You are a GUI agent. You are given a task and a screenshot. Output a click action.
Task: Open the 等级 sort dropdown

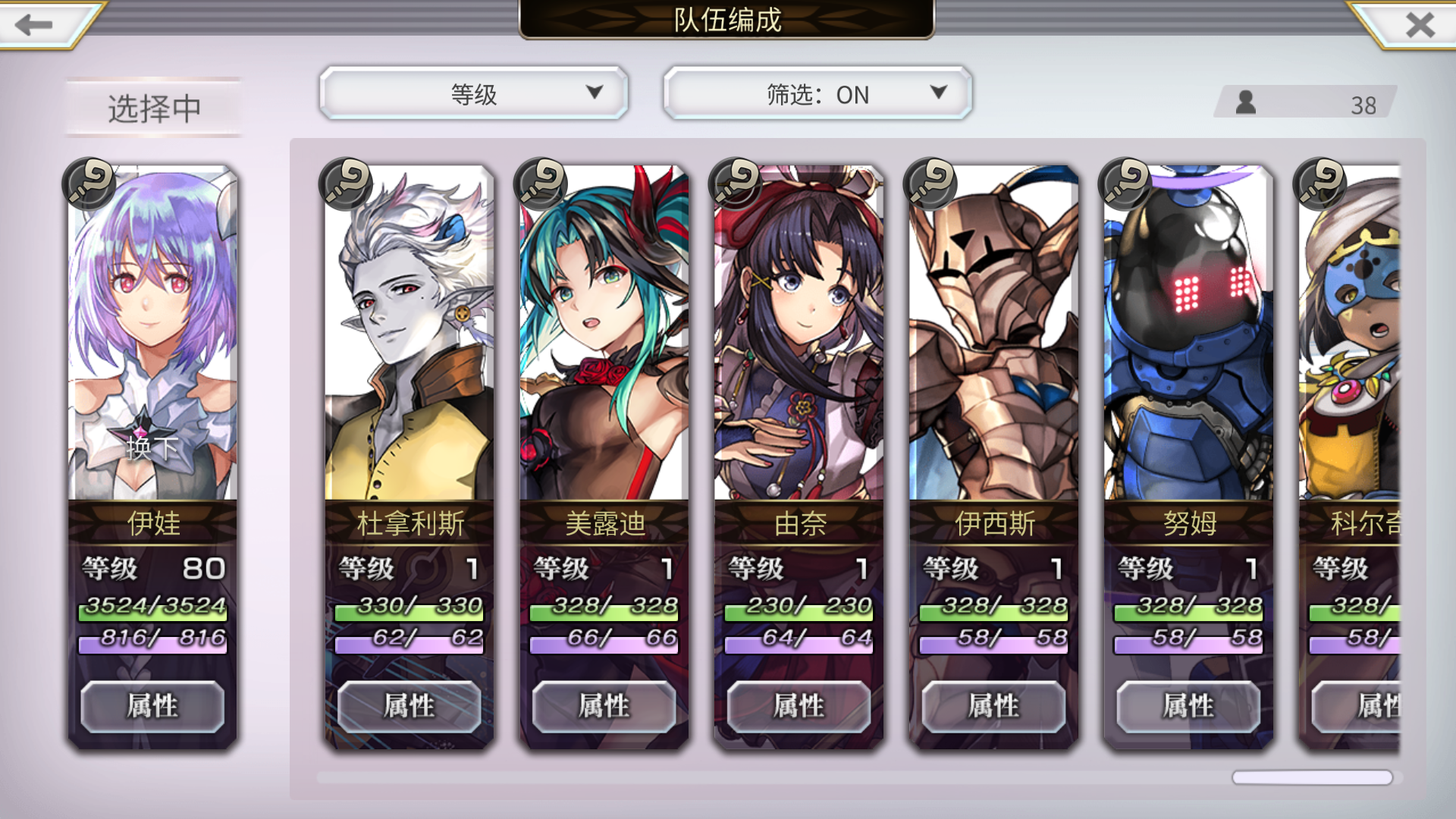[474, 93]
